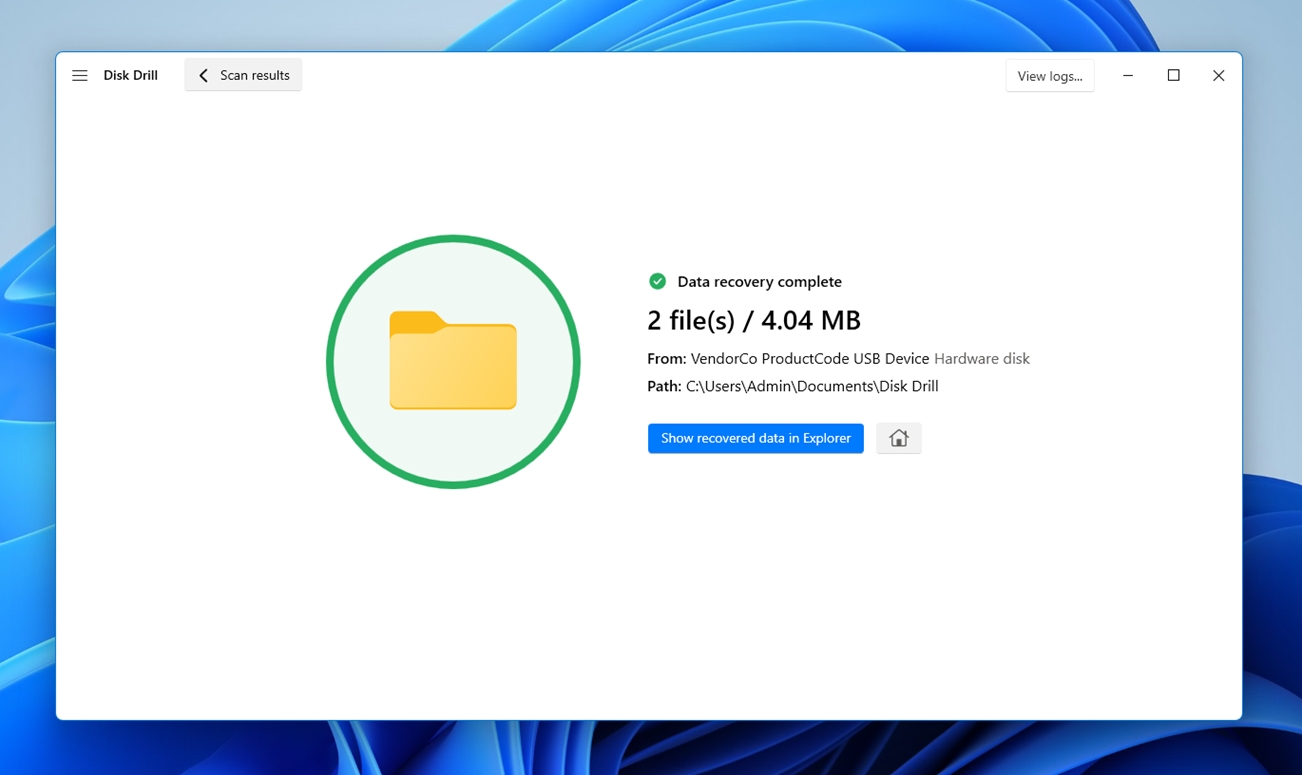Click the "Hardware disk" label
1302x775 pixels.
981,358
